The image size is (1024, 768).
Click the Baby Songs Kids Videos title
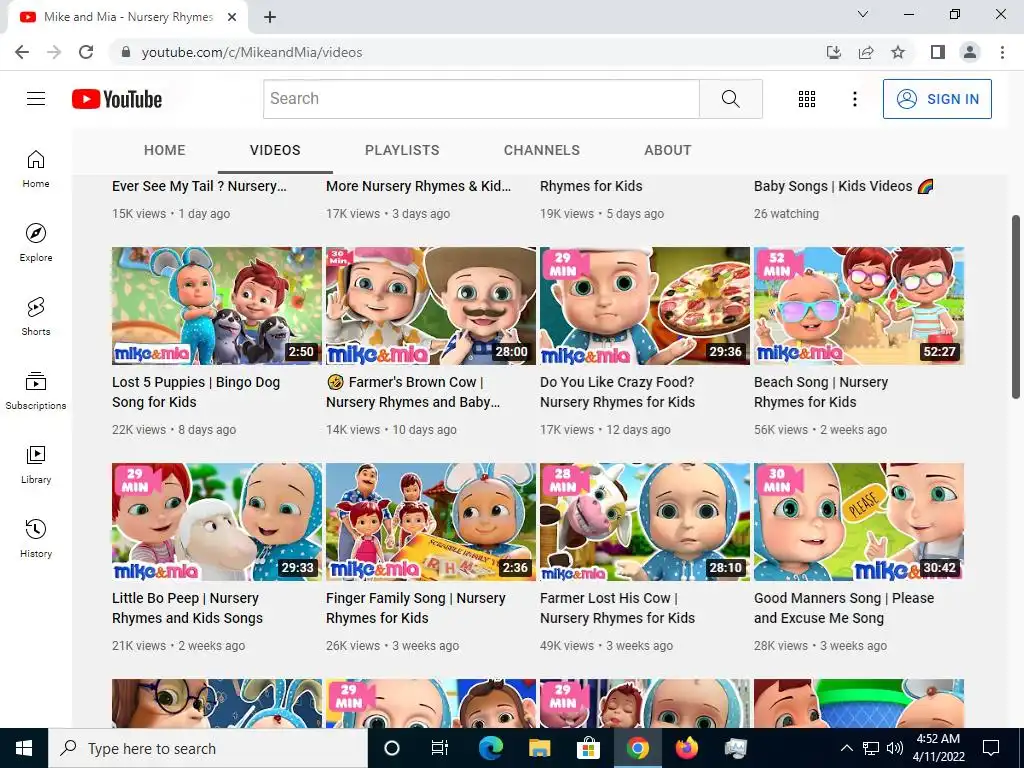tap(844, 186)
